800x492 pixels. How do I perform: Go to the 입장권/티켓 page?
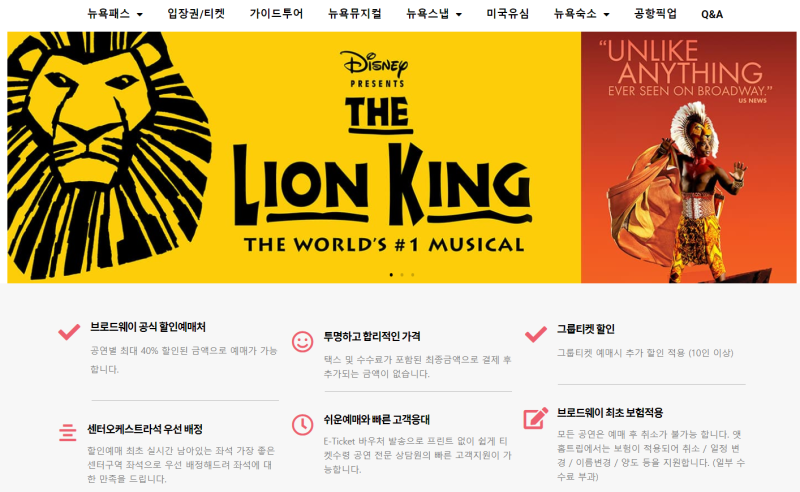196,14
